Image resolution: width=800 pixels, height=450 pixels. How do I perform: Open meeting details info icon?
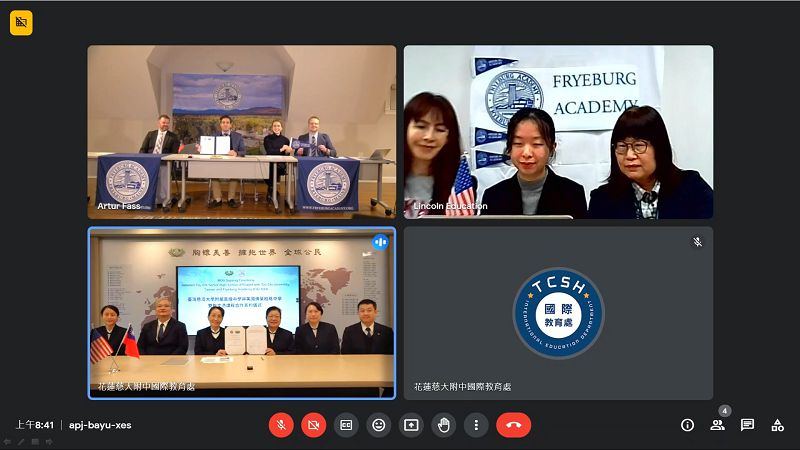click(x=687, y=425)
